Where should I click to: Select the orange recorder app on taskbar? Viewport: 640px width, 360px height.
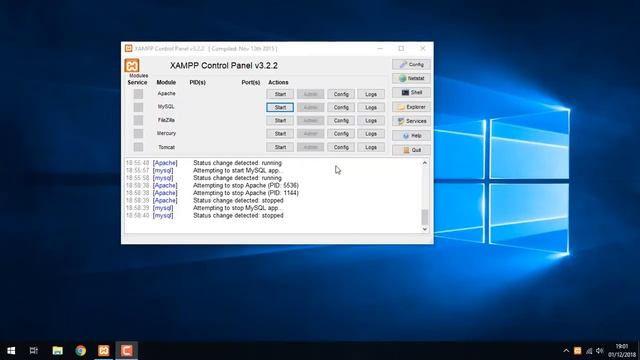click(x=127, y=350)
